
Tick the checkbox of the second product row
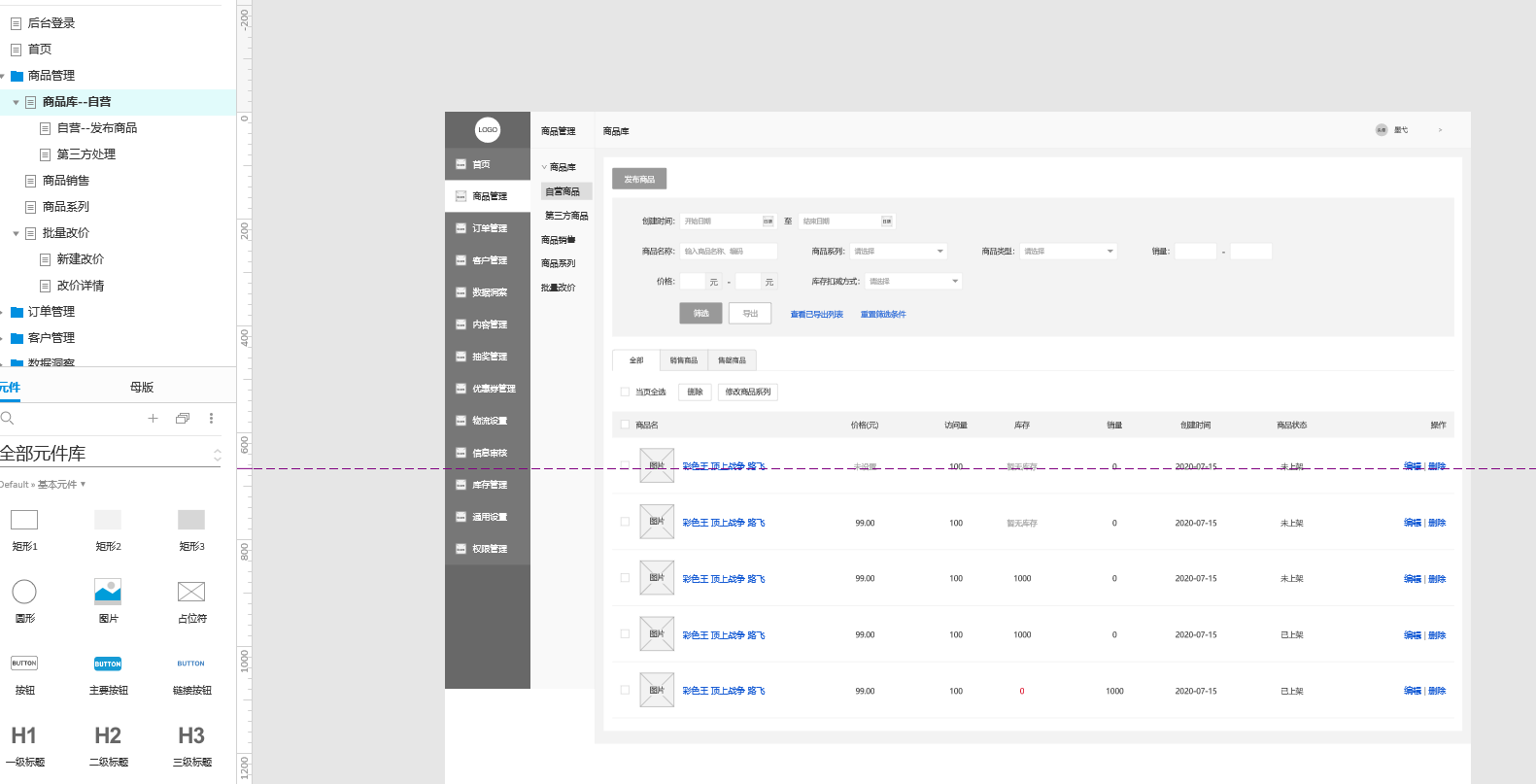coord(625,522)
